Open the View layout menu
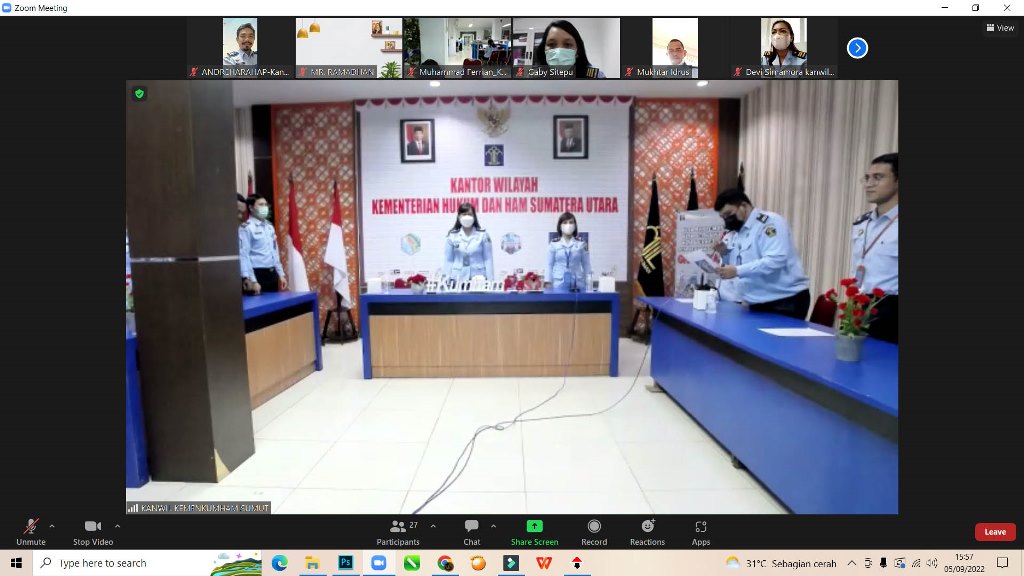This screenshot has height=576, width=1024. pyautogui.click(x=1000, y=28)
